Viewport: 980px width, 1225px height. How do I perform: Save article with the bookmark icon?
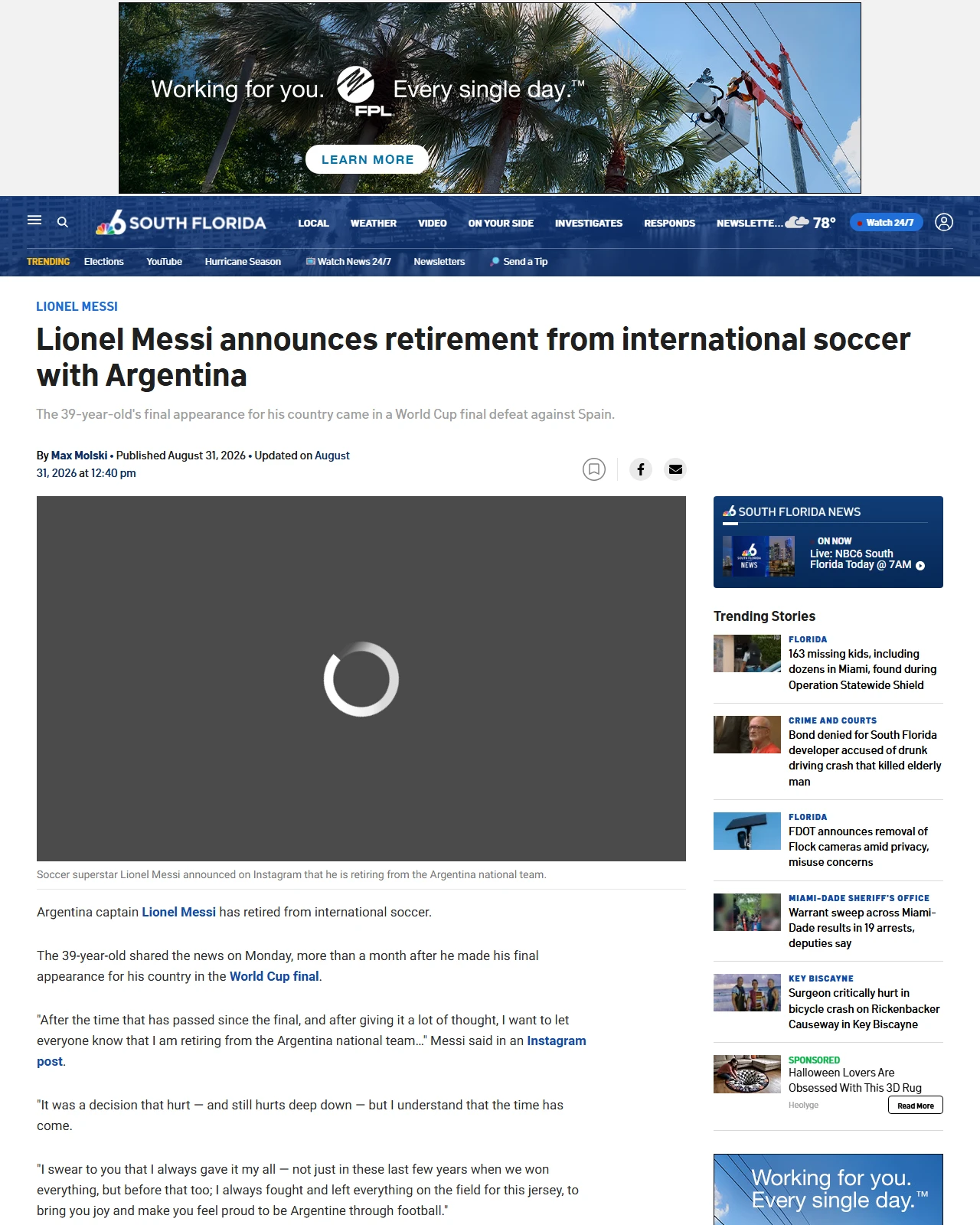point(594,469)
